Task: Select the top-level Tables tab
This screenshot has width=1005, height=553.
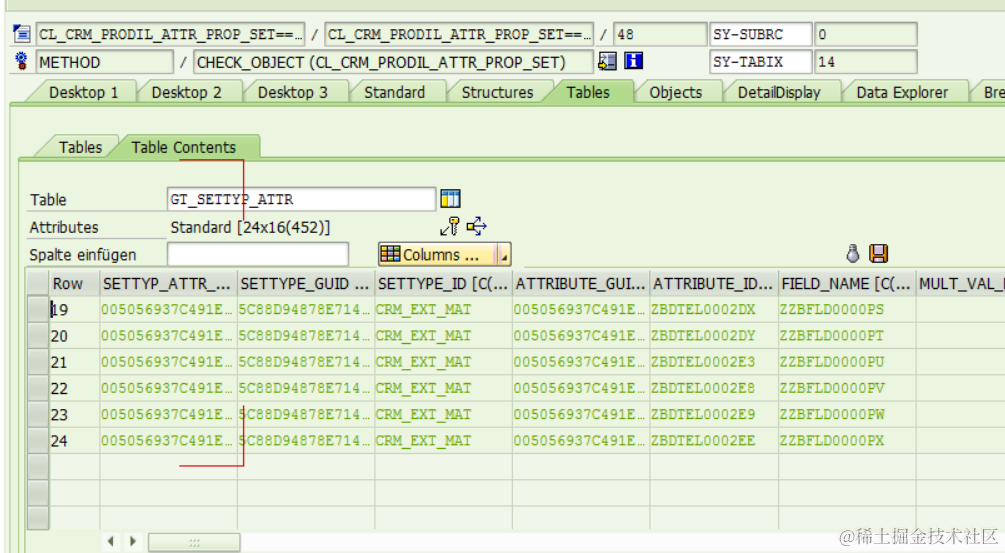Action: (x=588, y=92)
